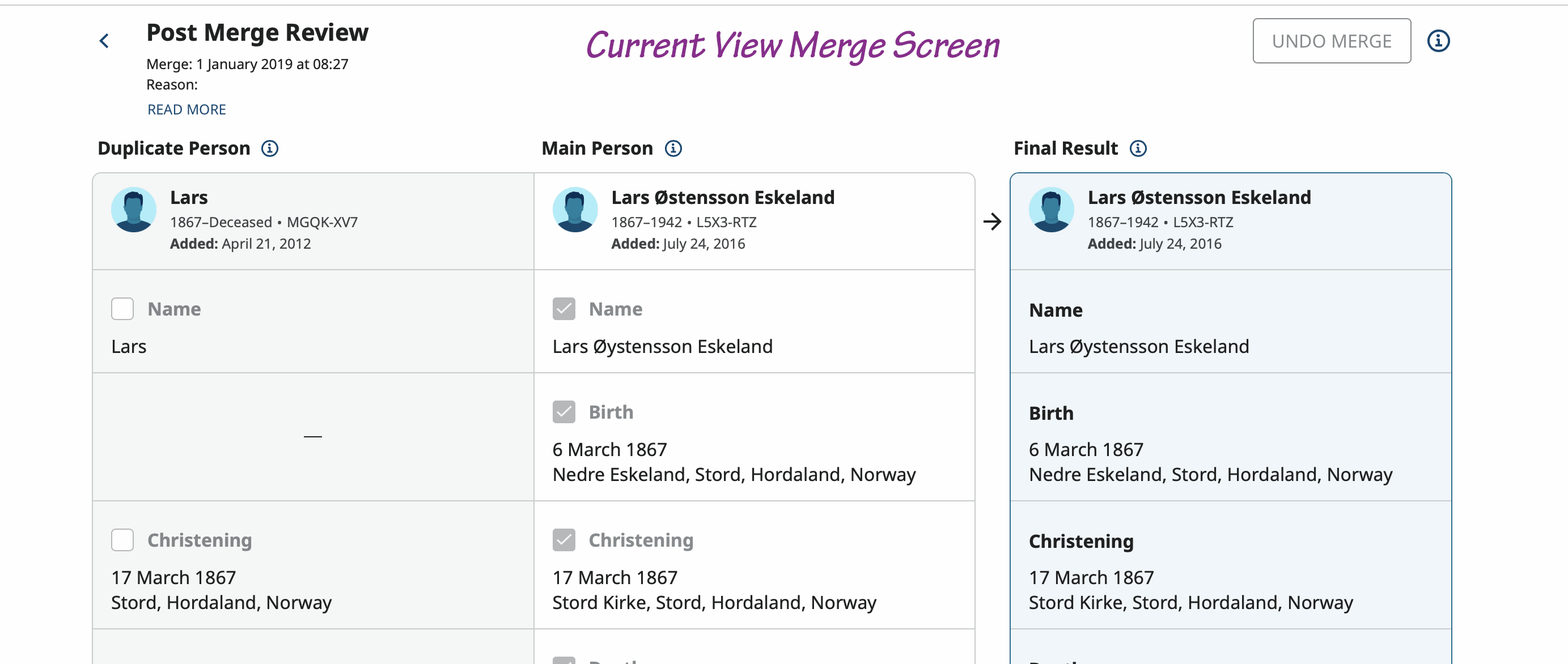Image resolution: width=1568 pixels, height=664 pixels.
Task: Open Main Person column avatar portrait
Action: click(x=575, y=210)
